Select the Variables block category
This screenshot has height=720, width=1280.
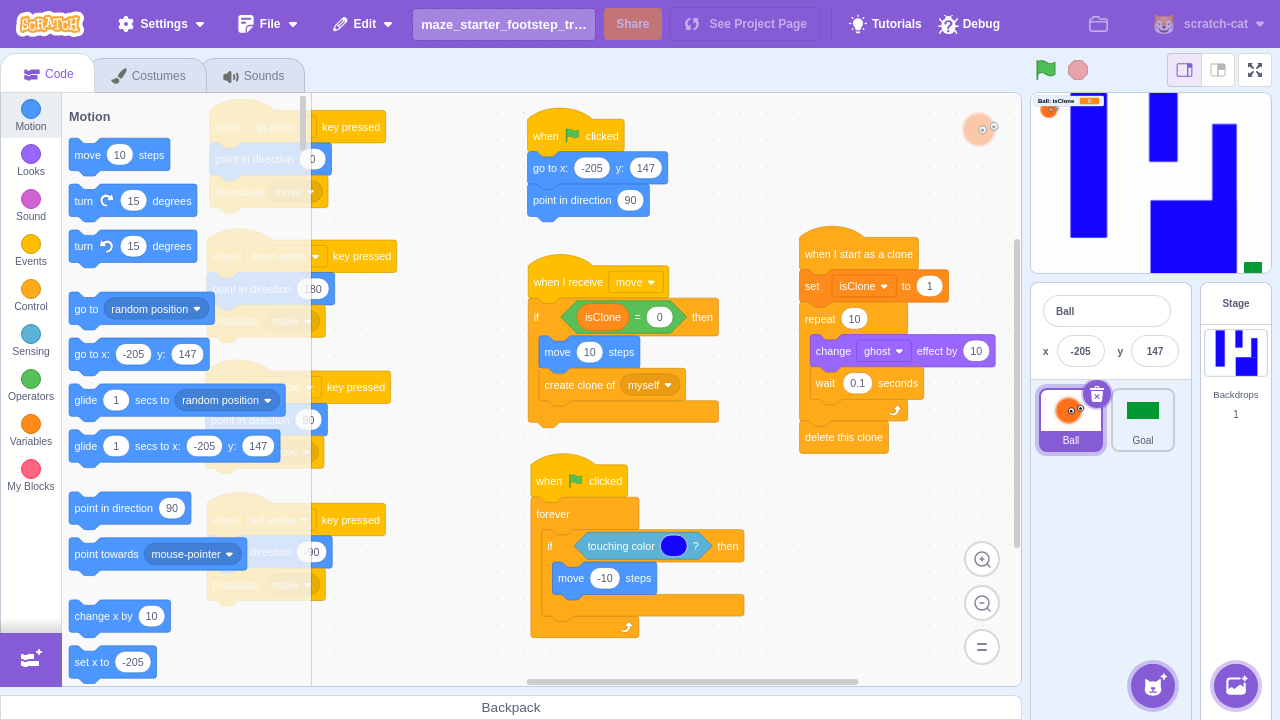tap(31, 431)
